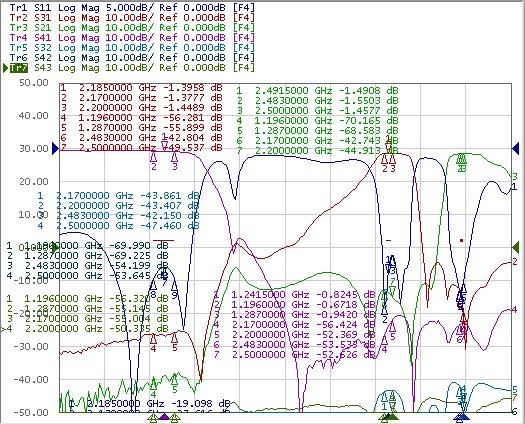This screenshot has height=424, width=525.
Task: Click purple trace end label 4 at right edge
Action: [515, 310]
